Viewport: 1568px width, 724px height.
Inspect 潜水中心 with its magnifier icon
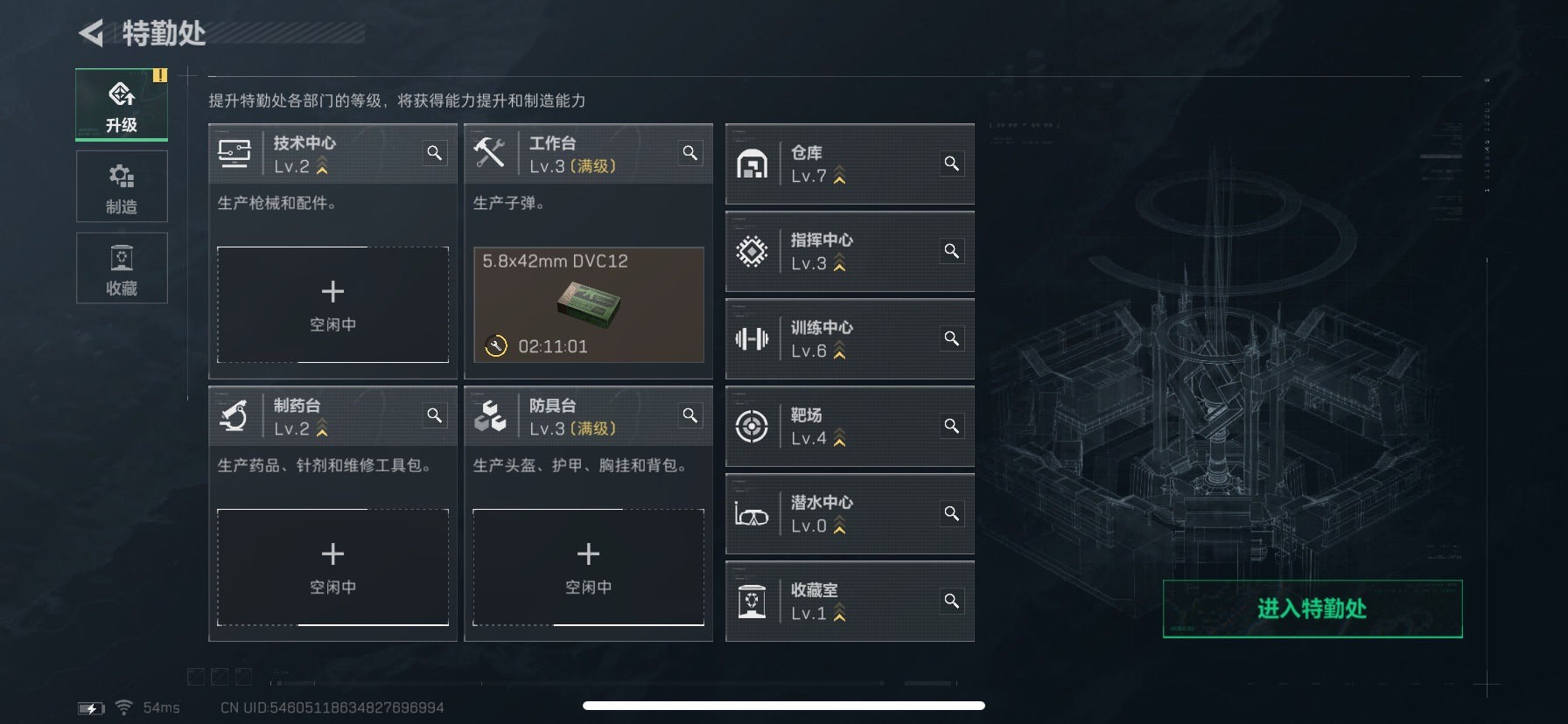click(x=951, y=513)
